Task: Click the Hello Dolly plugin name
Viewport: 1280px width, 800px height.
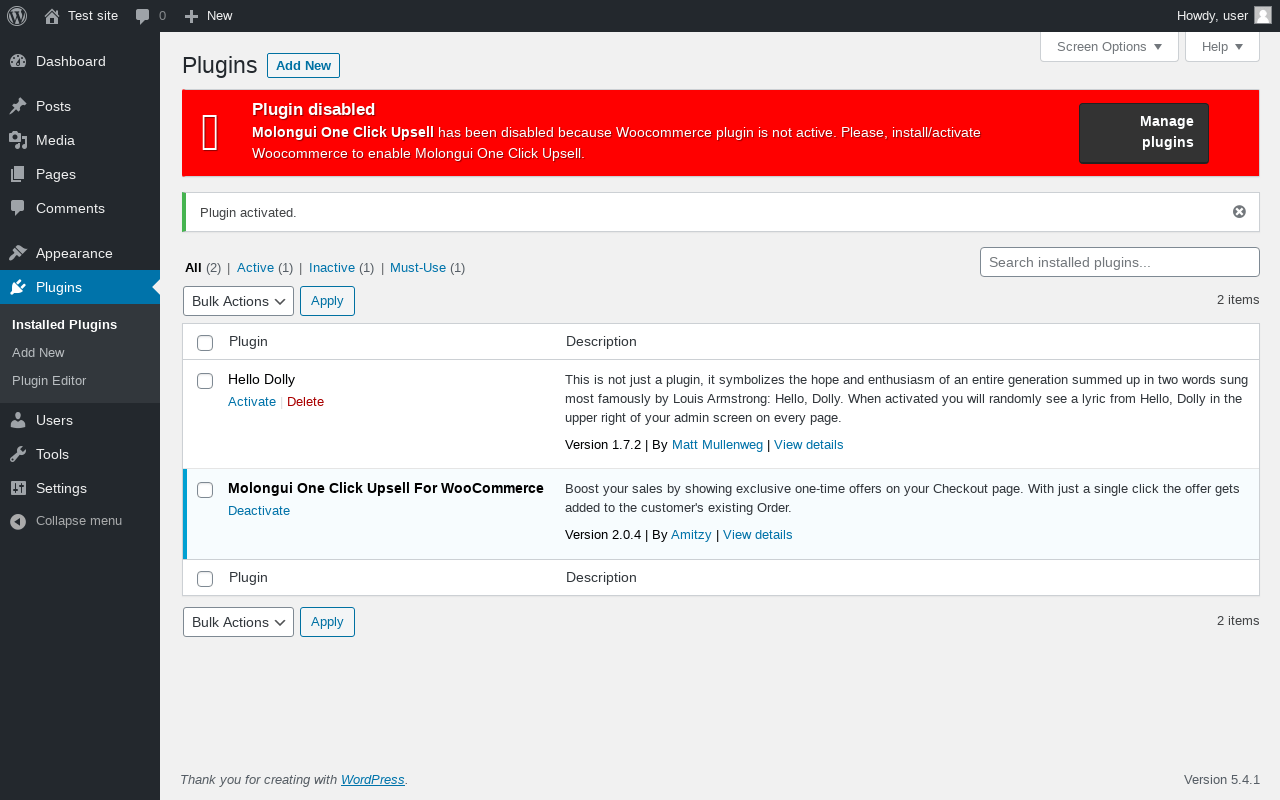Action: click(261, 380)
